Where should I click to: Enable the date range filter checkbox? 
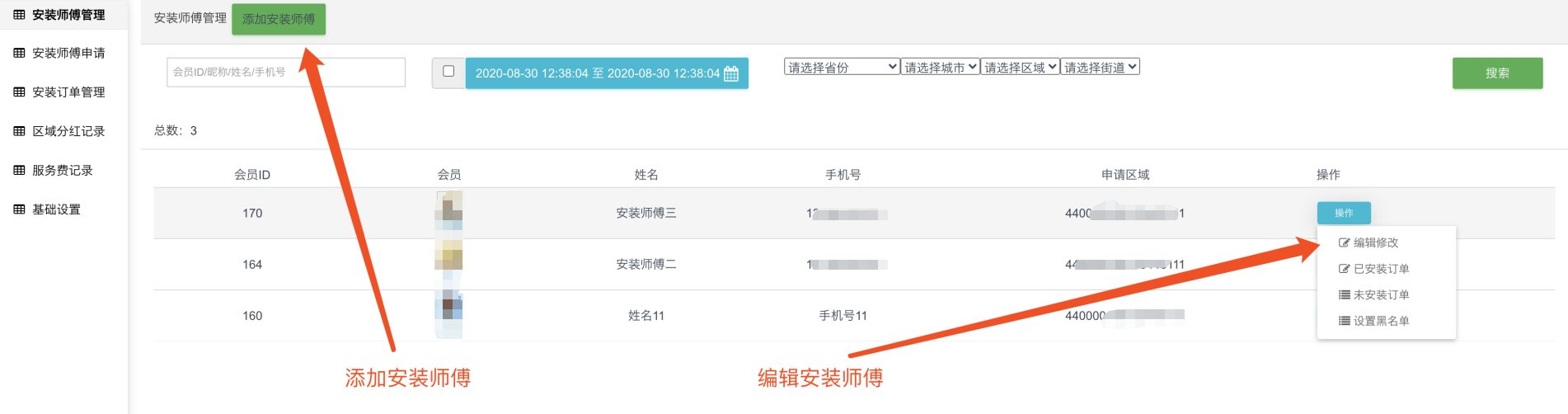tap(448, 72)
